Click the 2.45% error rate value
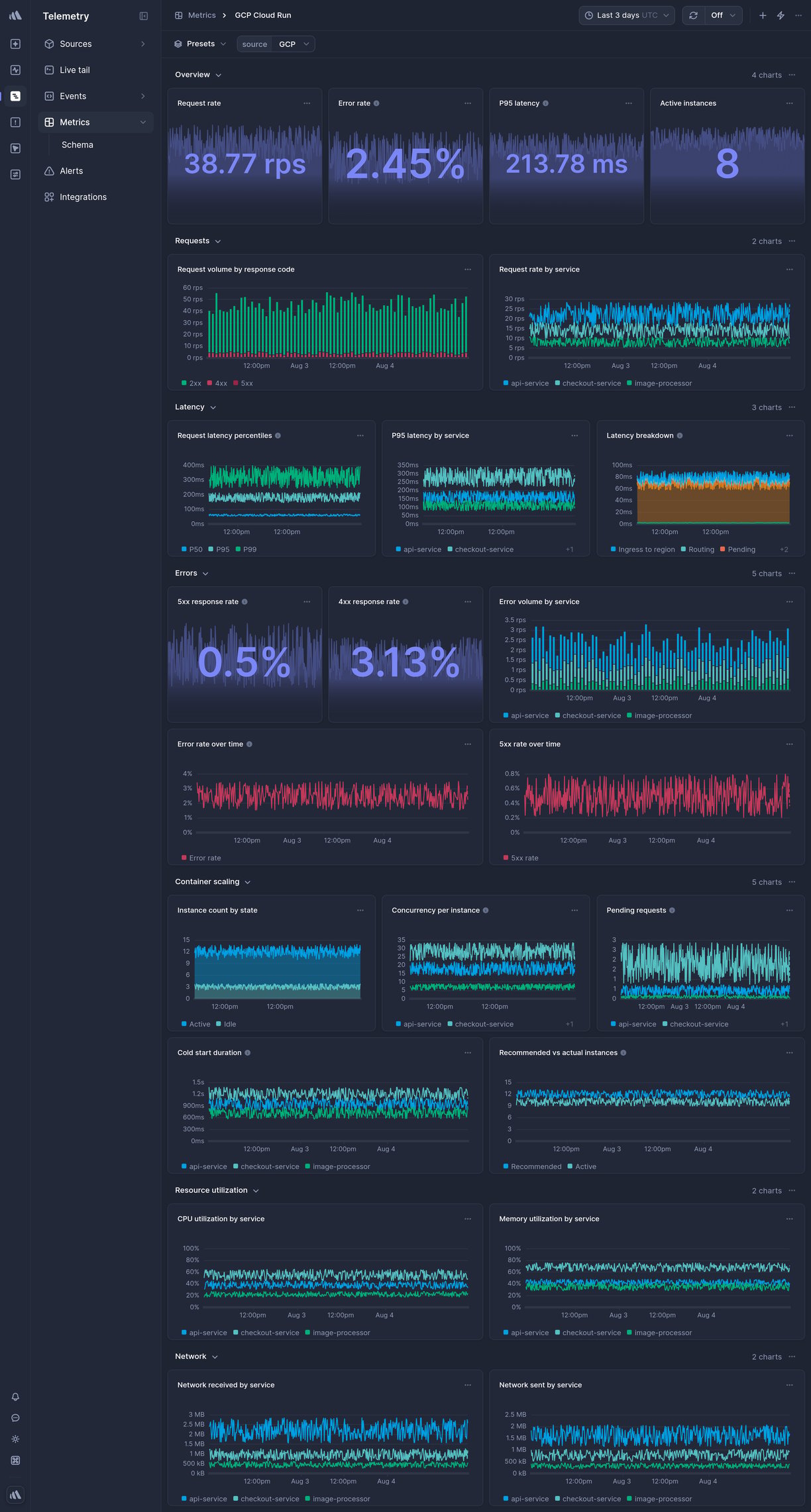Viewport: 811px width, 1512px height. pos(405,164)
